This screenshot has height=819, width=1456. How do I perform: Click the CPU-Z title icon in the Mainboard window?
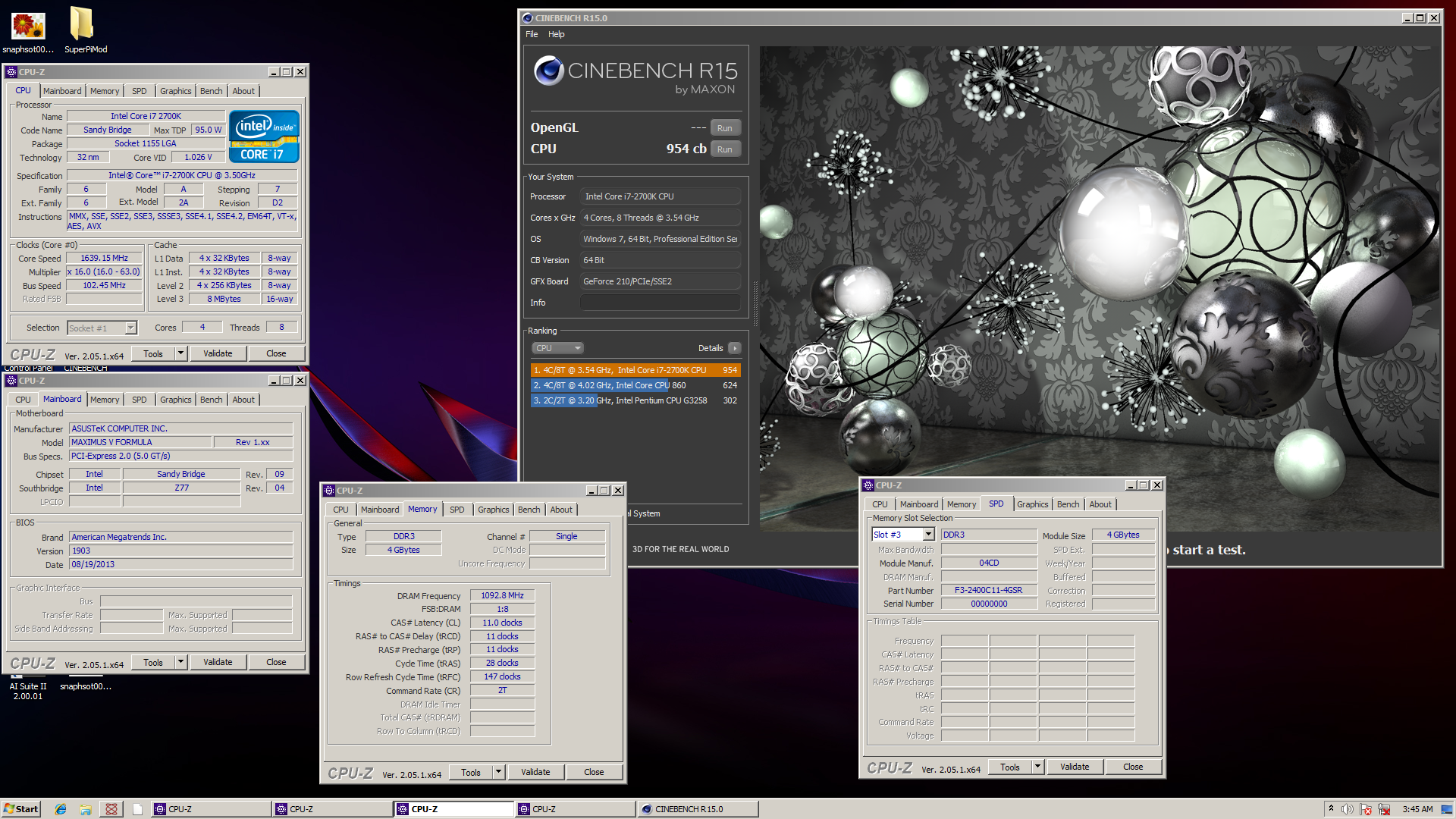coord(11,381)
